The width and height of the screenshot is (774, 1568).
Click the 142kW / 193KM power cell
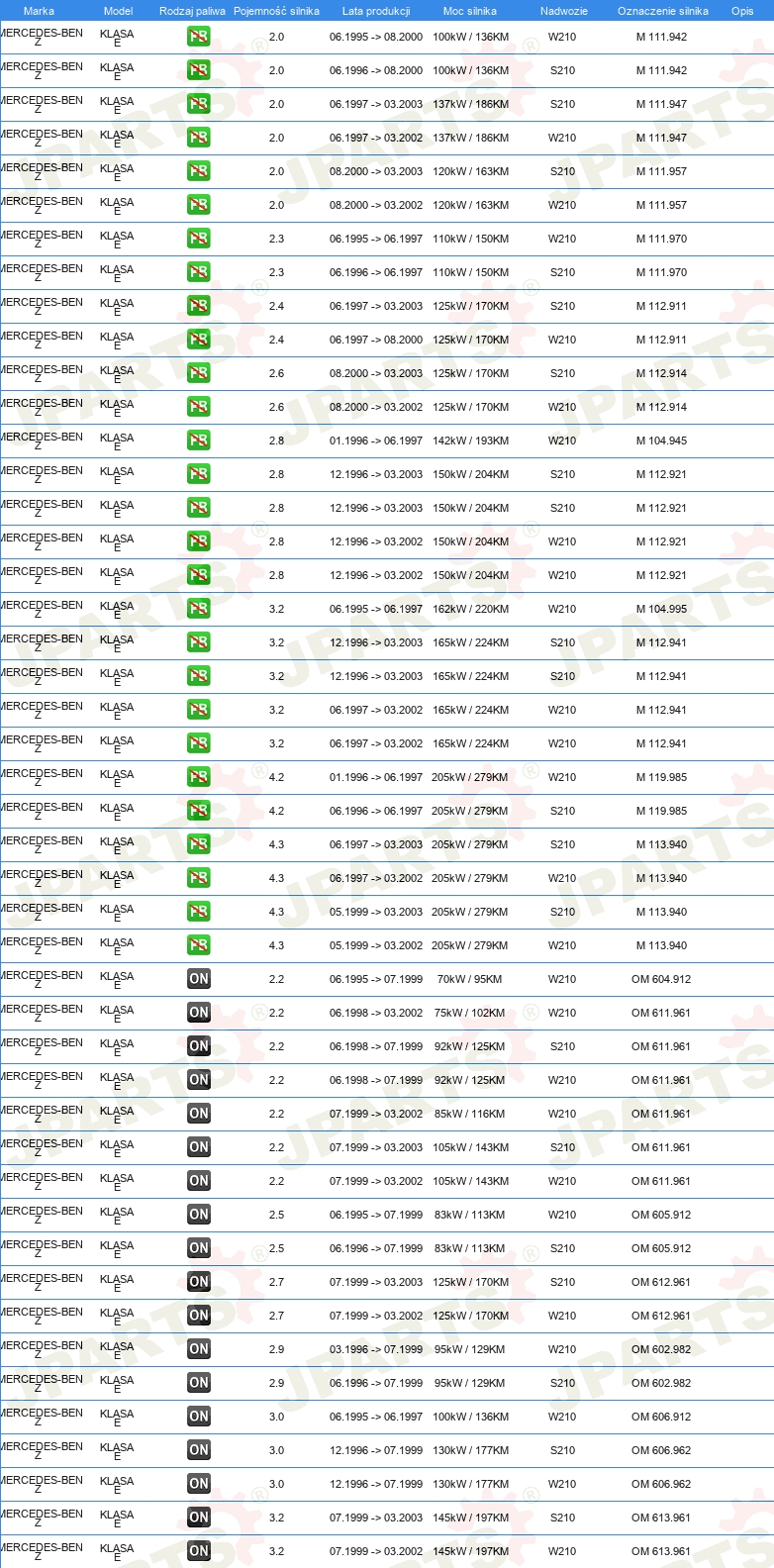pyautogui.click(x=470, y=441)
